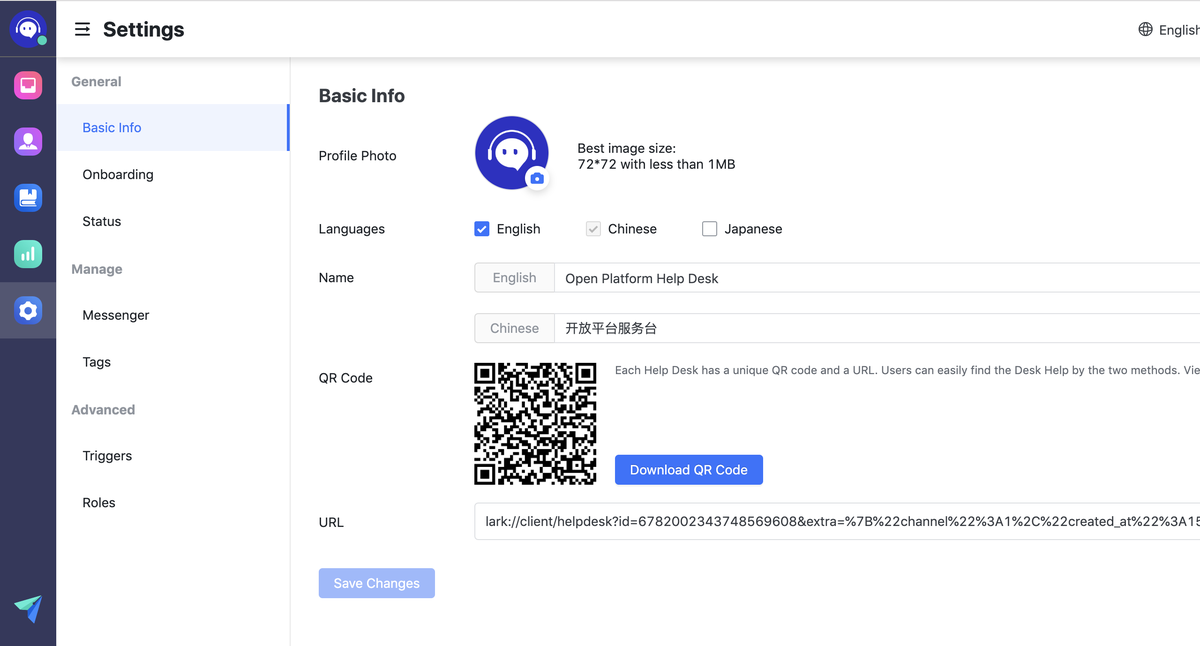Viewport: 1200px width, 646px height.
Task: Click the camera icon on the profile photo
Action: point(538,177)
